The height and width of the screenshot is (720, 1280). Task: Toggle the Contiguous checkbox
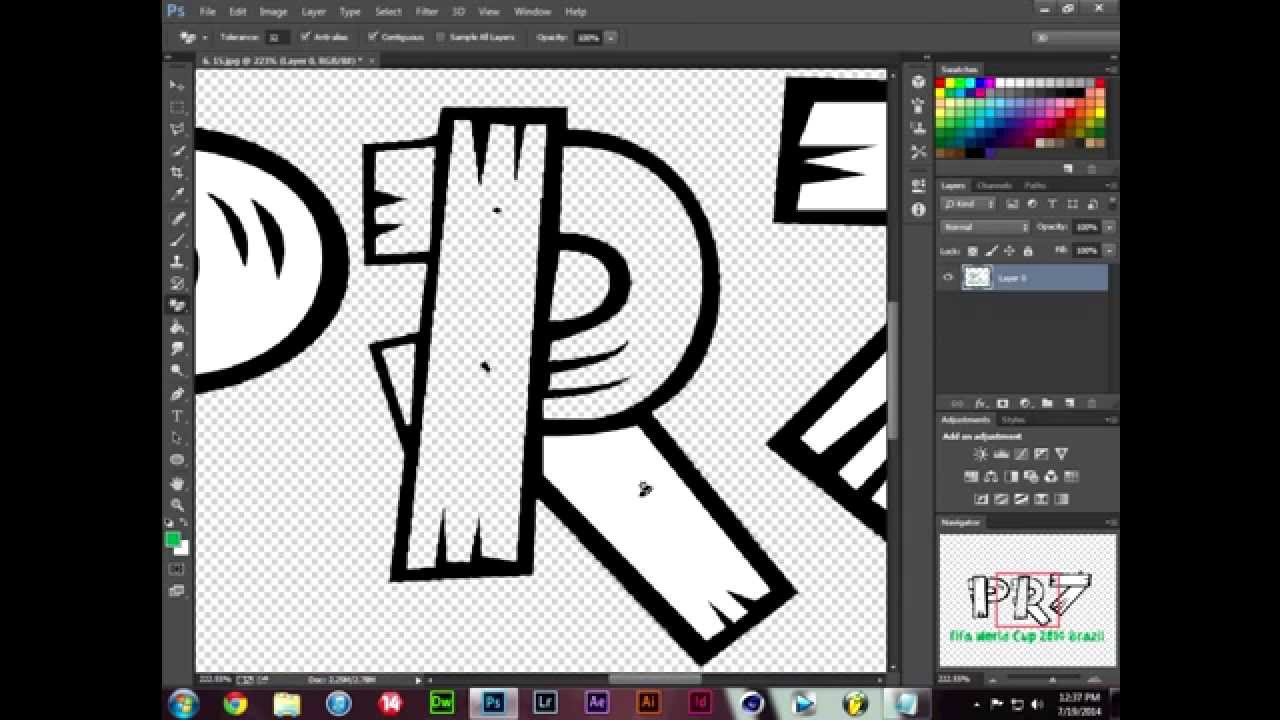[373, 37]
